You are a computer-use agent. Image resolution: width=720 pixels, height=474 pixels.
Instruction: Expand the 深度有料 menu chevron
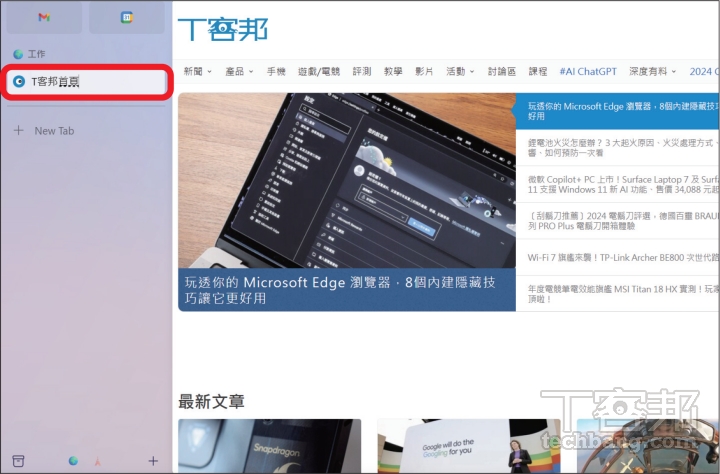[x=674, y=72]
